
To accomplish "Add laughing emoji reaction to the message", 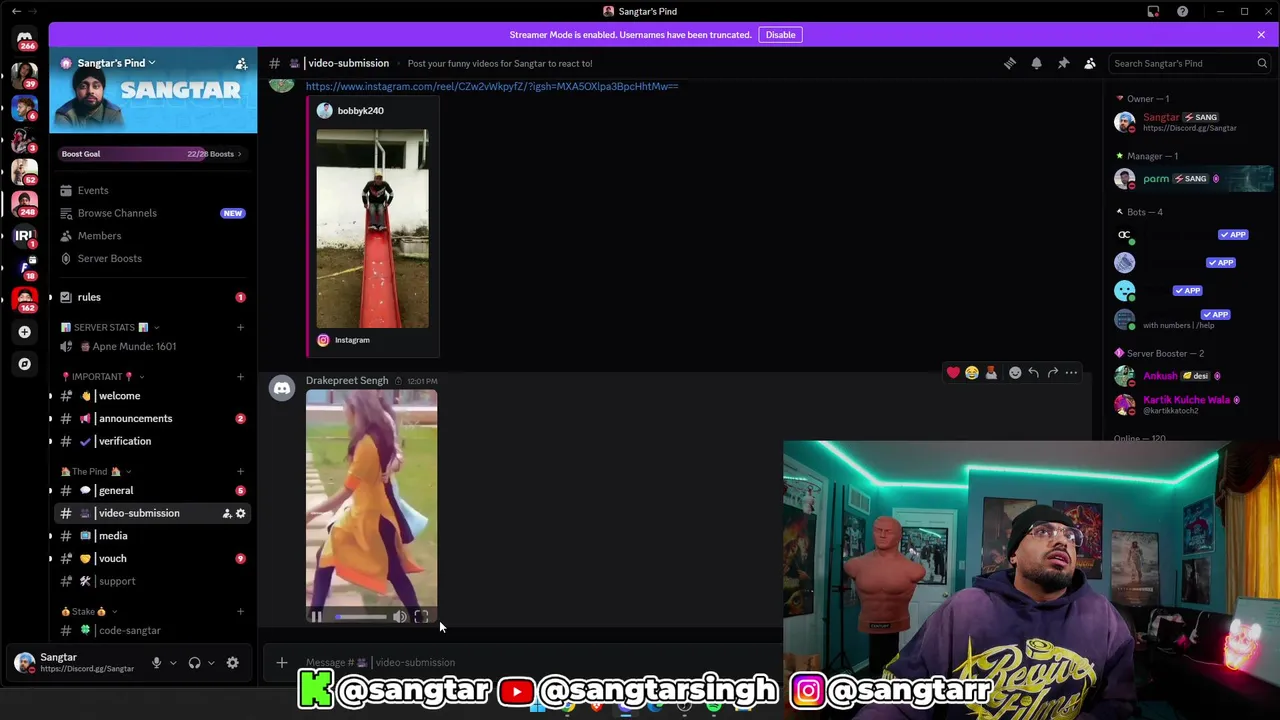I will pyautogui.click(x=972, y=373).
